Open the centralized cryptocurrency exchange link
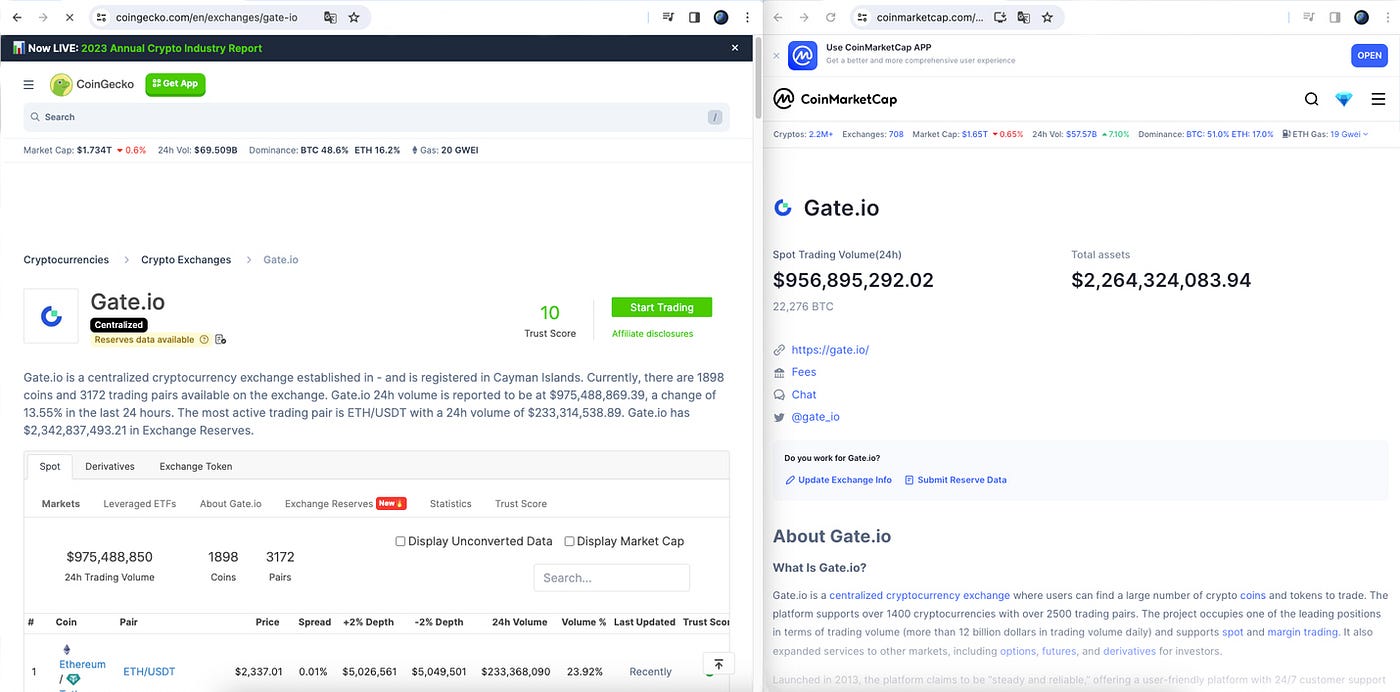This screenshot has height=692, width=1400. 919,596
